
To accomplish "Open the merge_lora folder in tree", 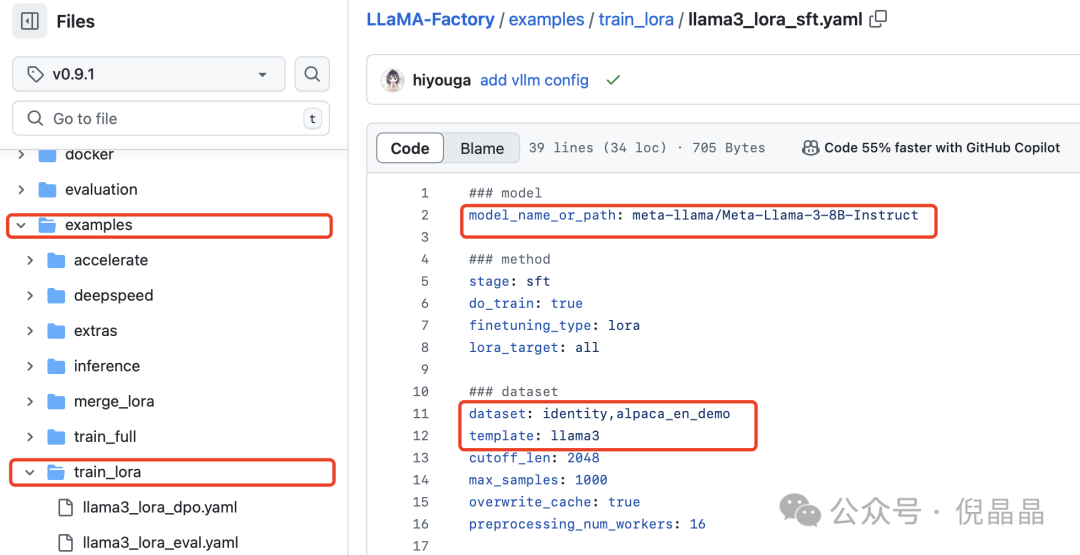I will coord(114,401).
